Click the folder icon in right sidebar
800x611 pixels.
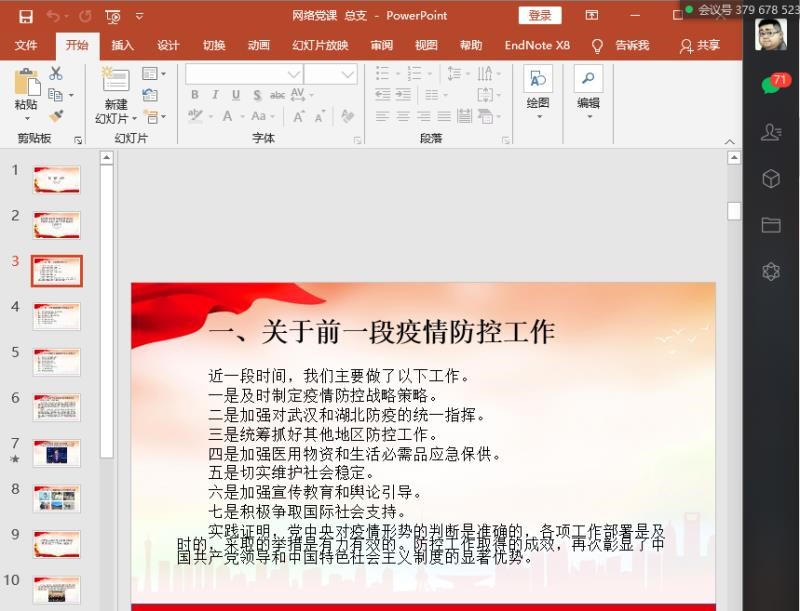click(771, 225)
